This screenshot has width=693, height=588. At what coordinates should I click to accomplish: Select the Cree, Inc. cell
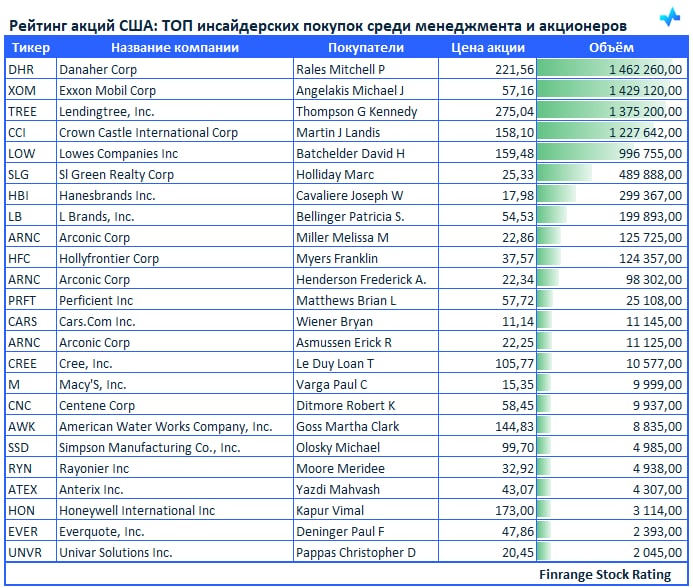click(x=175, y=363)
